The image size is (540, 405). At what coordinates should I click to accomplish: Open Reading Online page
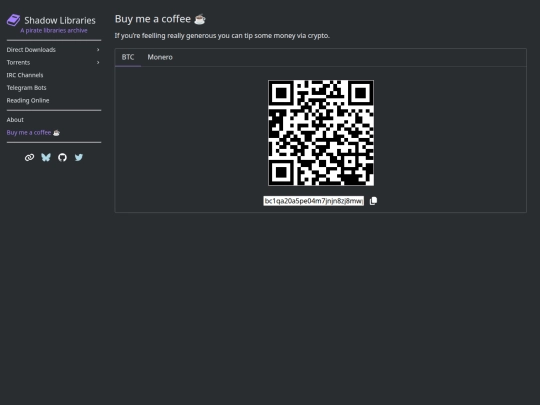point(28,101)
